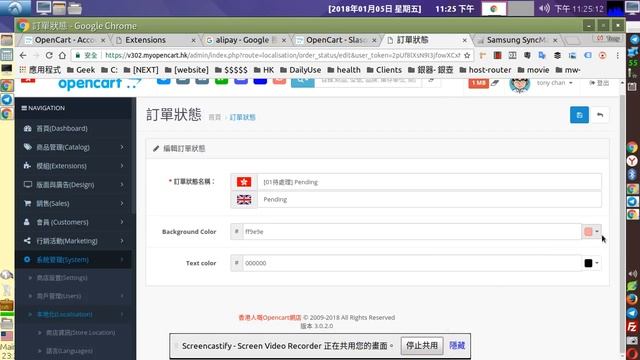This screenshot has height=360, width=640.
Task: Open the $$$$$ bookmarks folder
Action: click(x=231, y=70)
